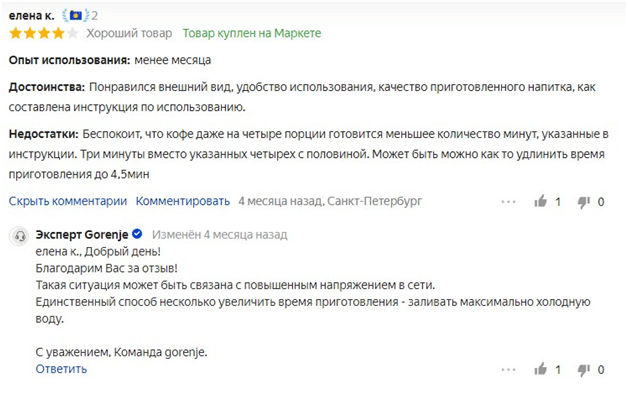Click Ответить under Gorenje reply
Screen dimensions: 628x396
(61, 369)
